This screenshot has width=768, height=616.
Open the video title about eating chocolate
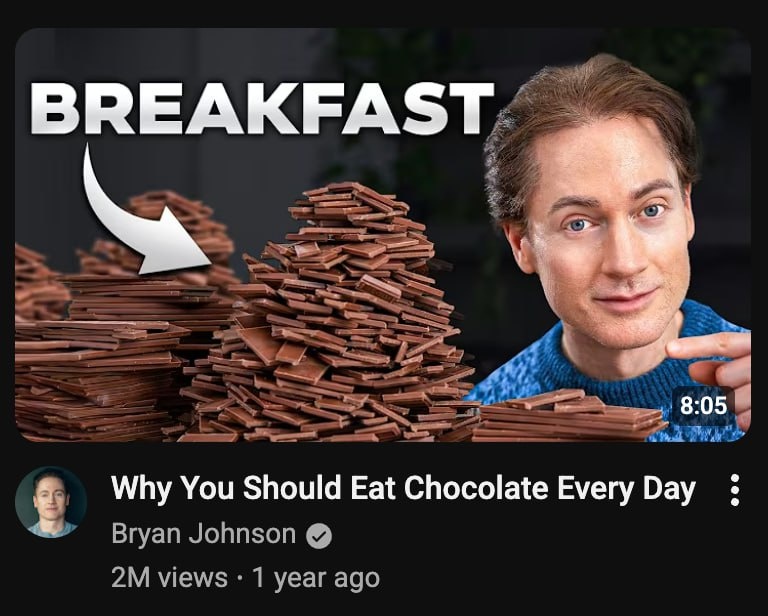403,488
